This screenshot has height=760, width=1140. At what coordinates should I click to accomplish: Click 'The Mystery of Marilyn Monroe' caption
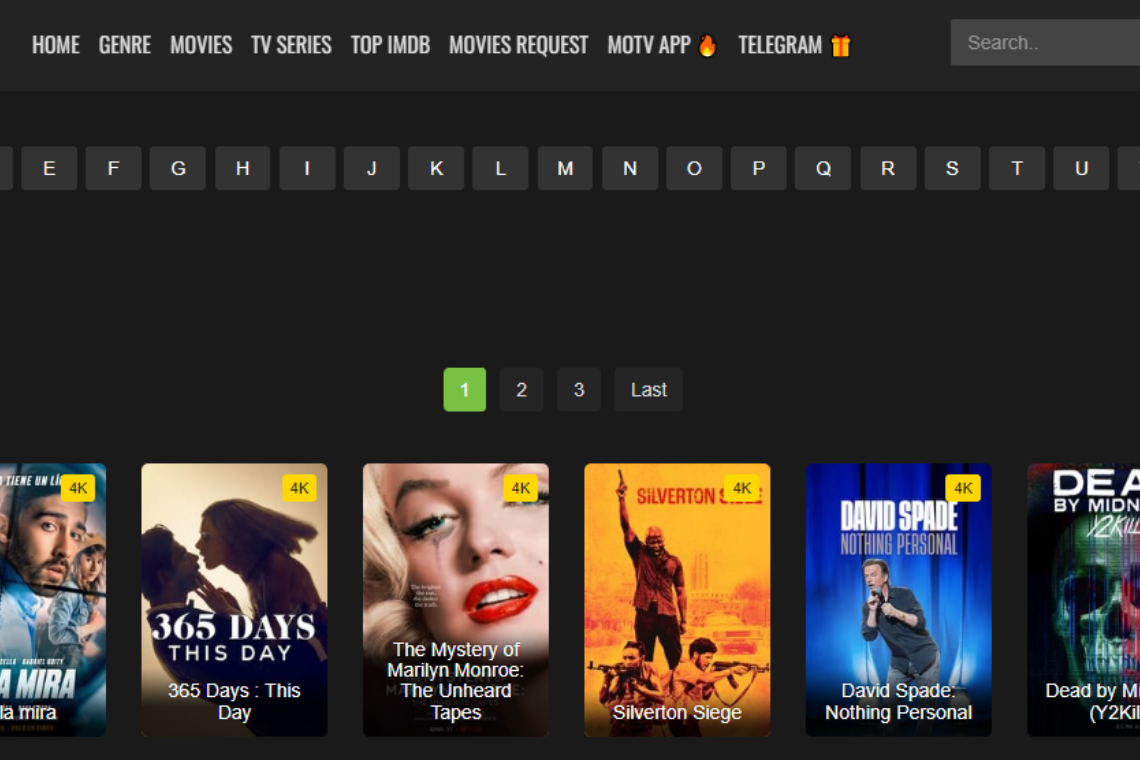coord(456,681)
